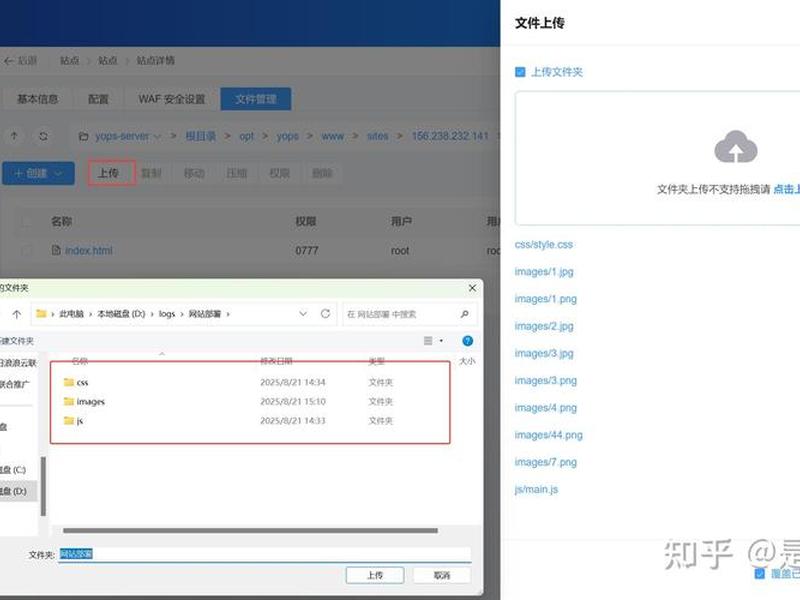
Task: Expand the yops-server dropdown
Action: (157, 137)
